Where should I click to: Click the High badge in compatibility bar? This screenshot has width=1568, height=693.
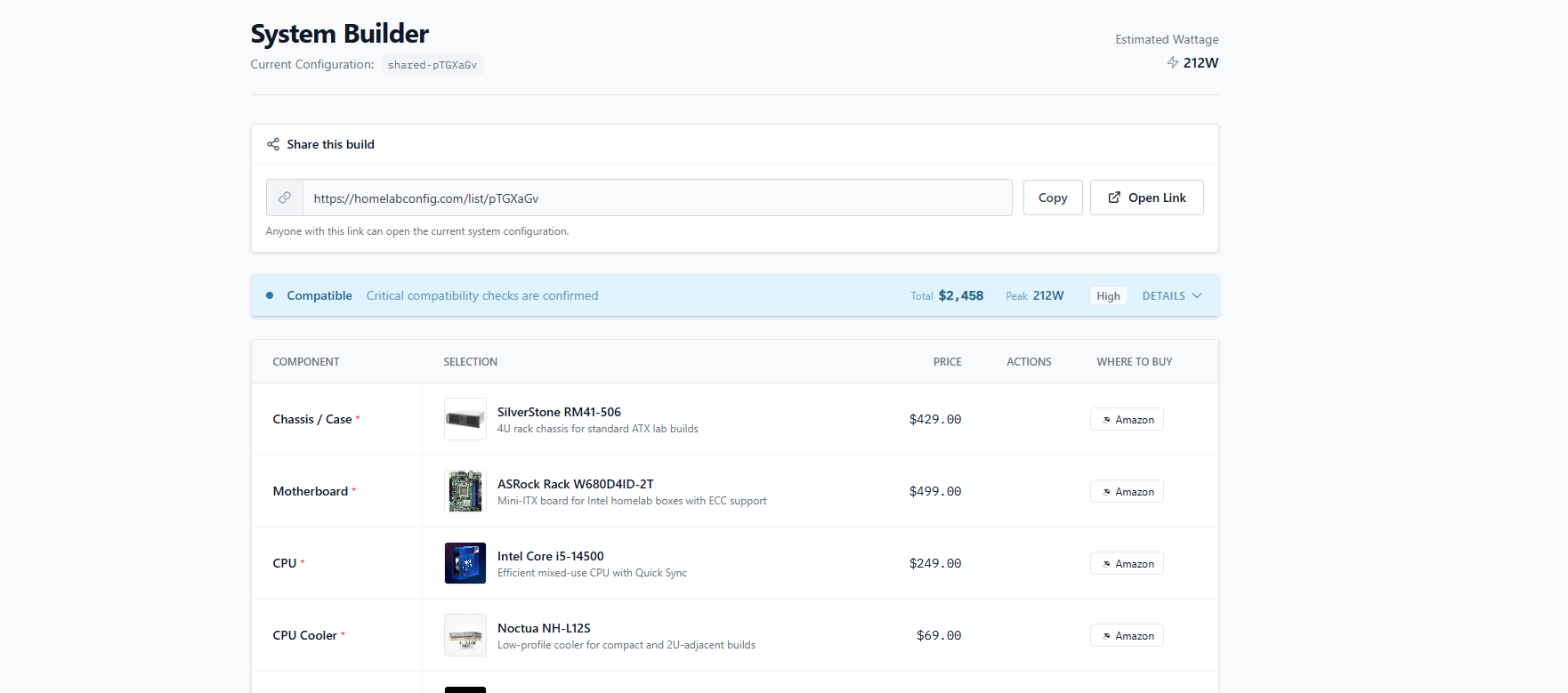[x=1108, y=296]
